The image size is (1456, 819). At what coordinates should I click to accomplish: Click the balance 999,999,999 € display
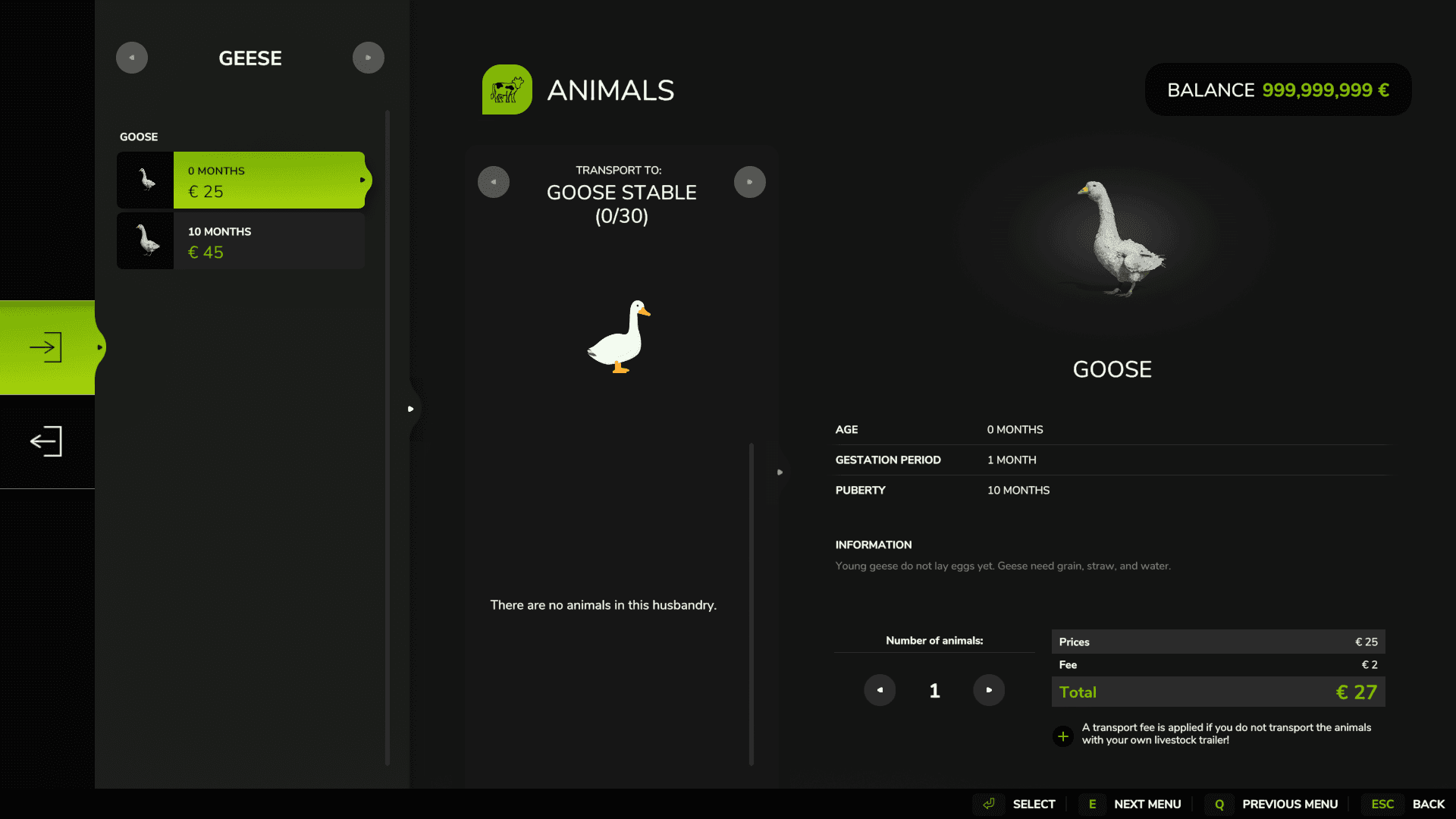click(x=1279, y=89)
